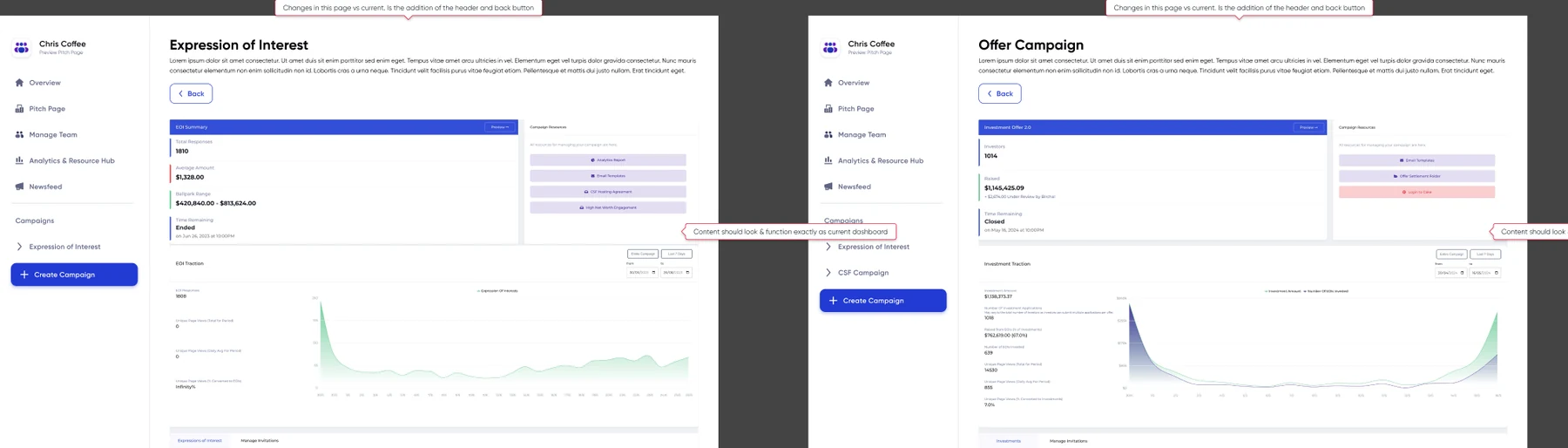This screenshot has height=448, width=1568.
Task: Open High Net Worth Engagement resource button
Action: click(608, 207)
